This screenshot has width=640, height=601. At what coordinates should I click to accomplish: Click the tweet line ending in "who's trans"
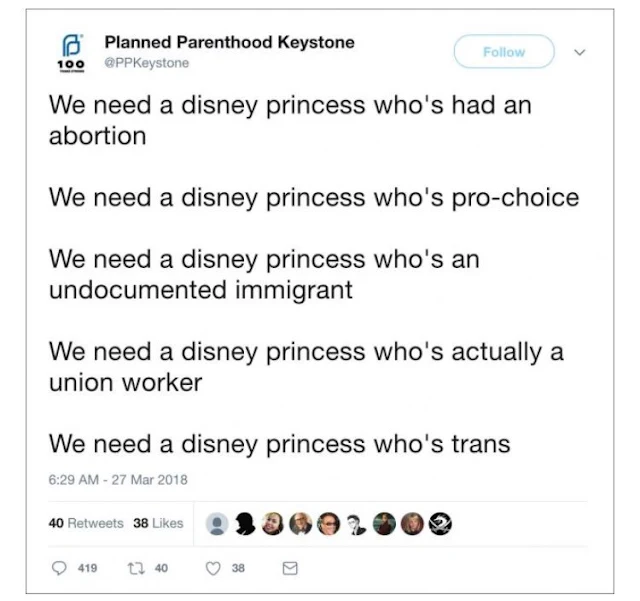tap(280, 442)
